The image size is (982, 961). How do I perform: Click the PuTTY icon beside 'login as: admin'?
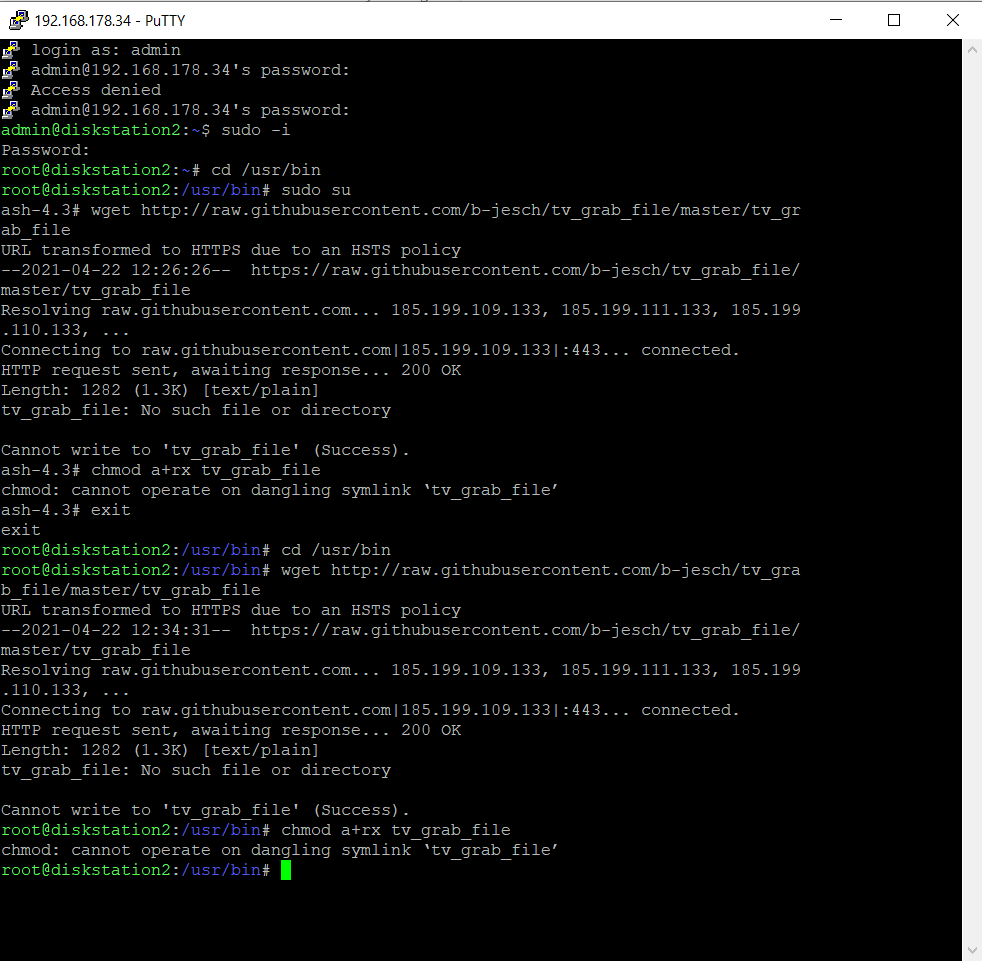[11, 50]
